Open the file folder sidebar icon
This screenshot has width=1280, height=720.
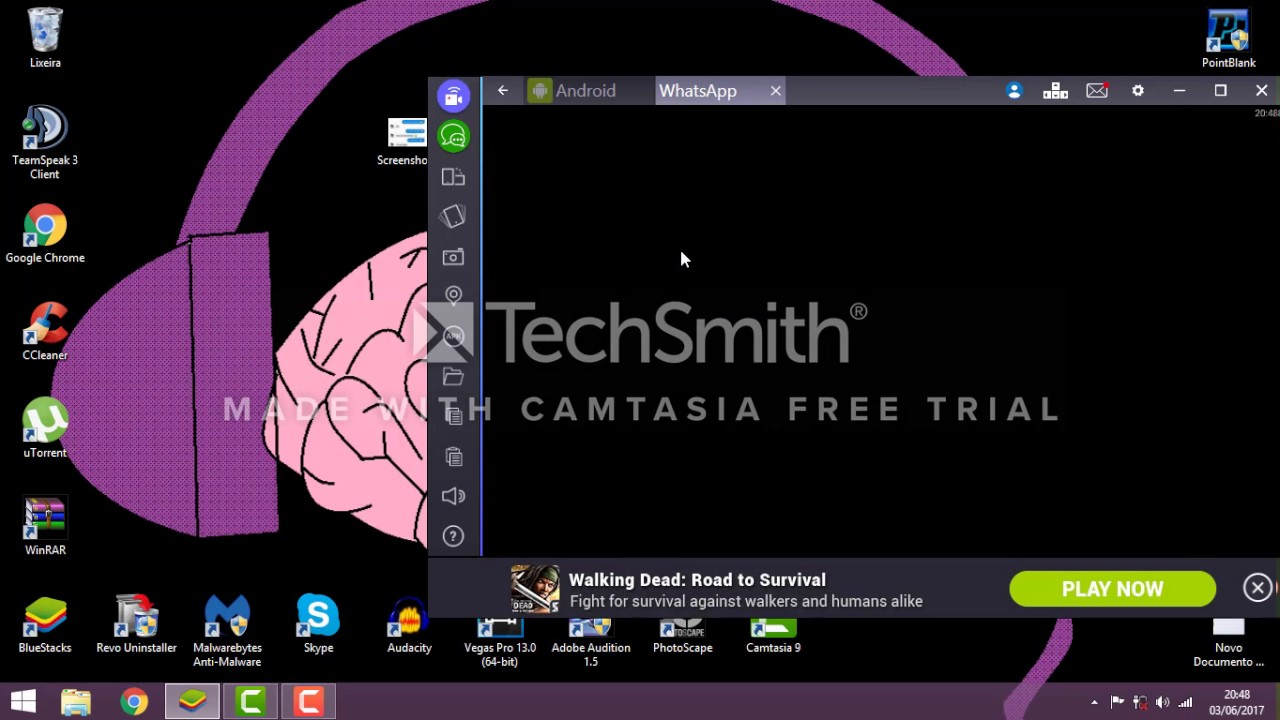pos(453,376)
